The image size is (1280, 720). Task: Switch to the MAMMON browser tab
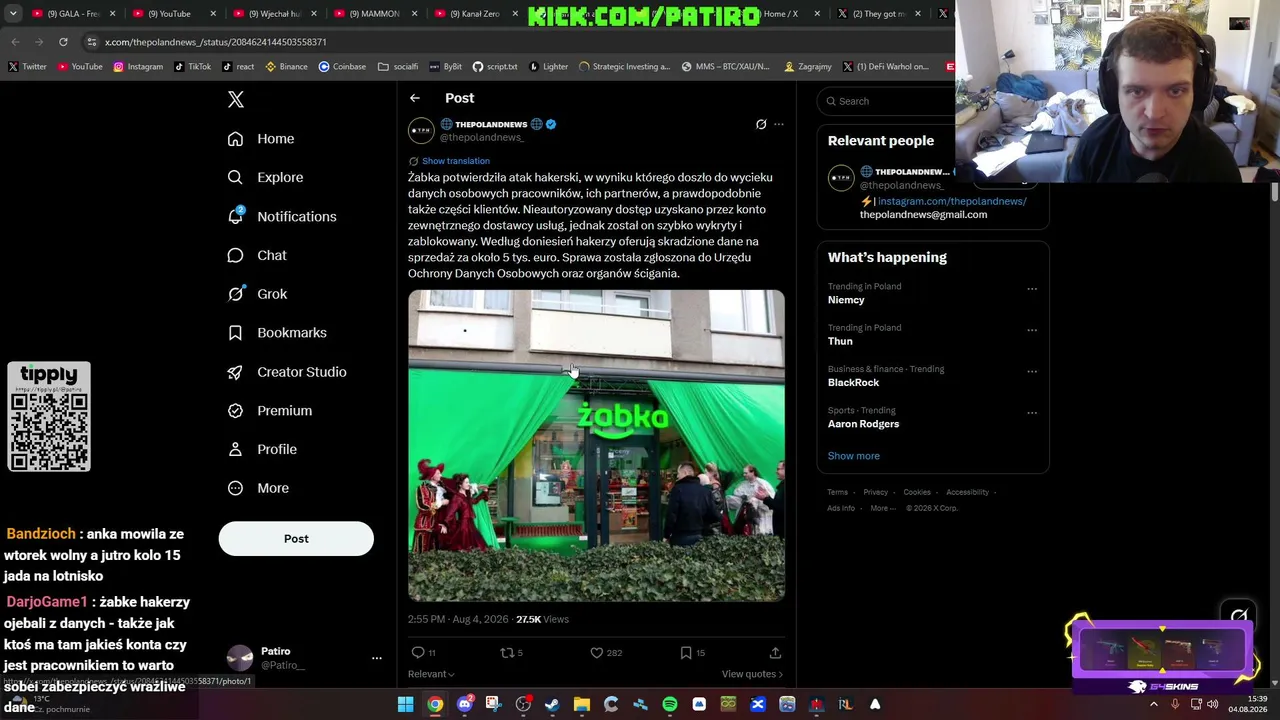375,14
